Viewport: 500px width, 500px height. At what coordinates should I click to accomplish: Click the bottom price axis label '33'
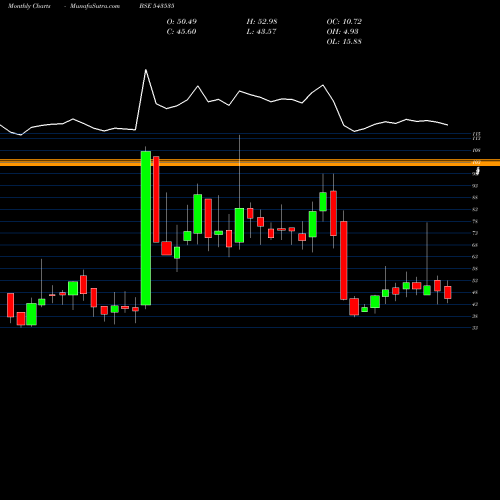point(475,328)
